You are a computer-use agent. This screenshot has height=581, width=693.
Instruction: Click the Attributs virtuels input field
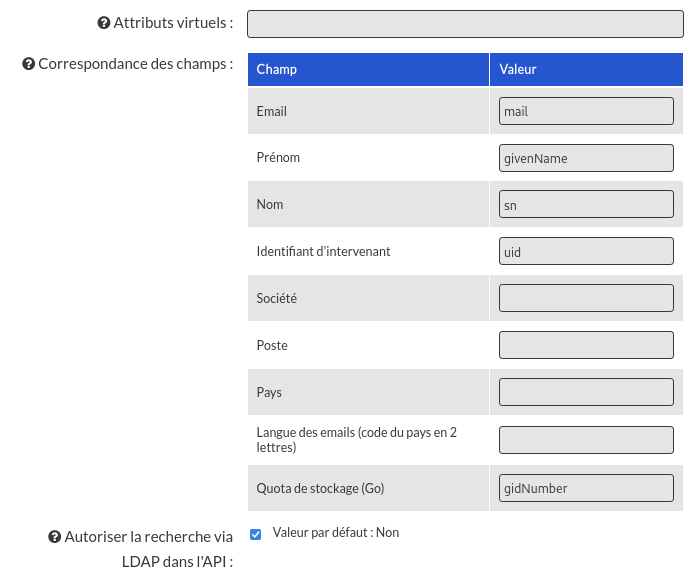coord(465,24)
